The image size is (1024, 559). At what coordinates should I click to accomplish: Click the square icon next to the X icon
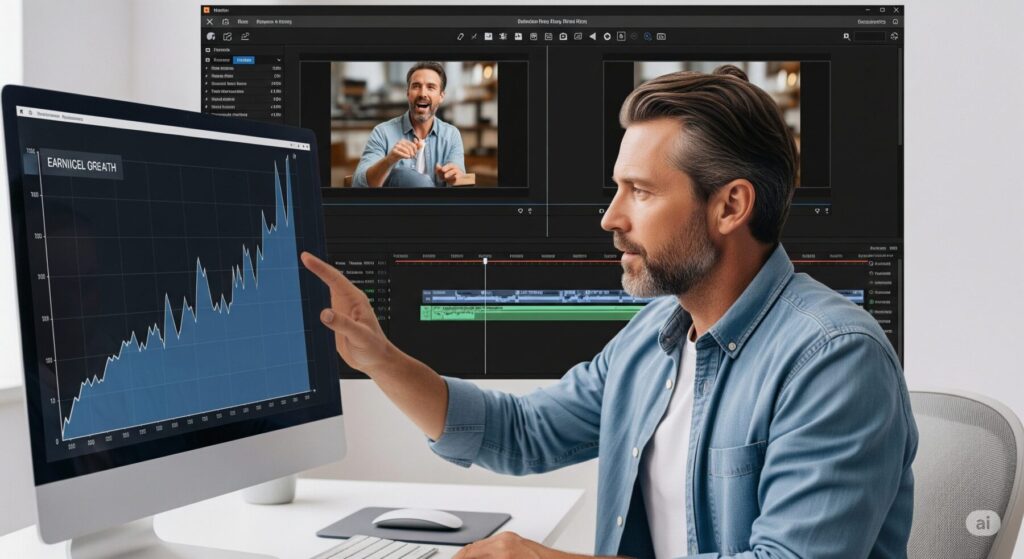pyautogui.click(x=225, y=22)
